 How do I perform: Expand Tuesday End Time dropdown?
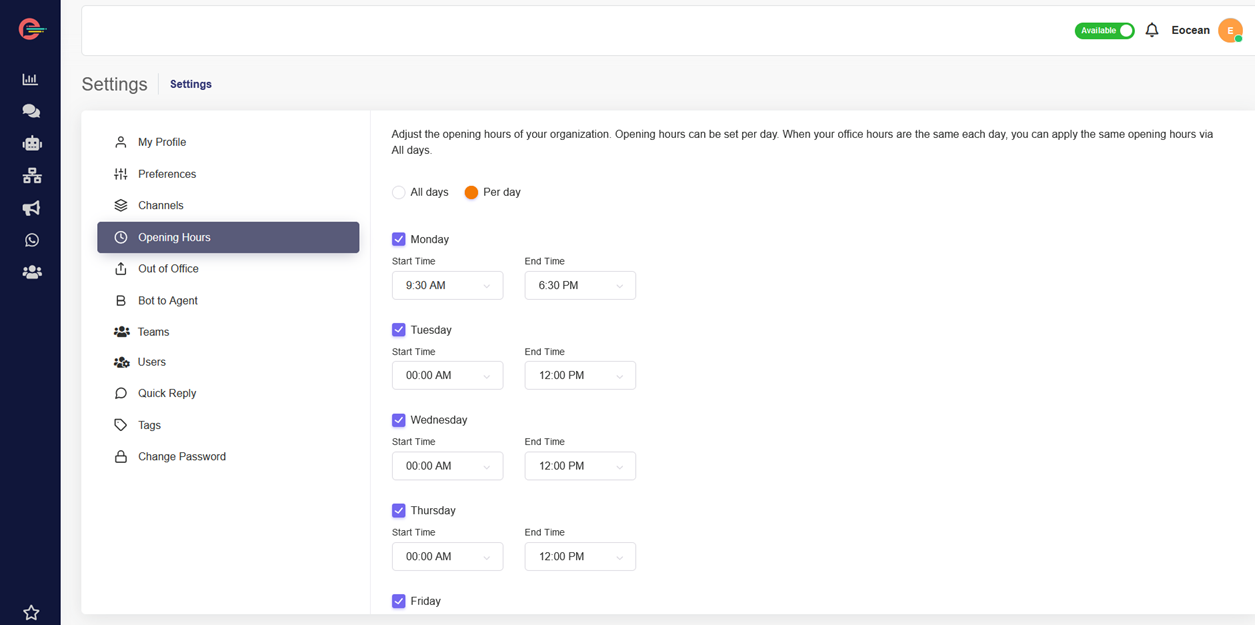tap(580, 375)
